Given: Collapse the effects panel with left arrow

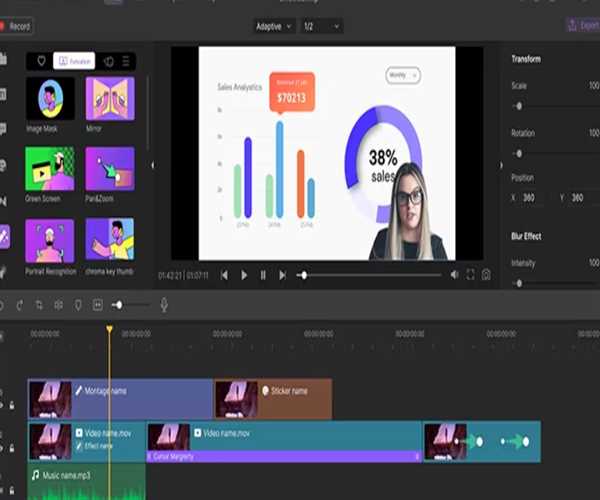Looking at the screenshot, I should click(x=153, y=165).
